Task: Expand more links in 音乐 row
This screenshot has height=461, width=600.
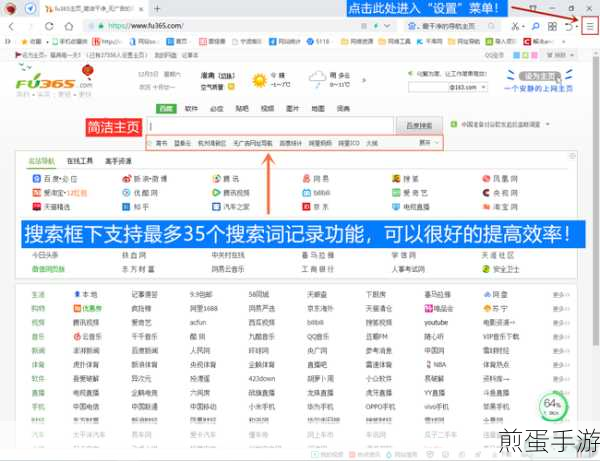Action: 561,337
